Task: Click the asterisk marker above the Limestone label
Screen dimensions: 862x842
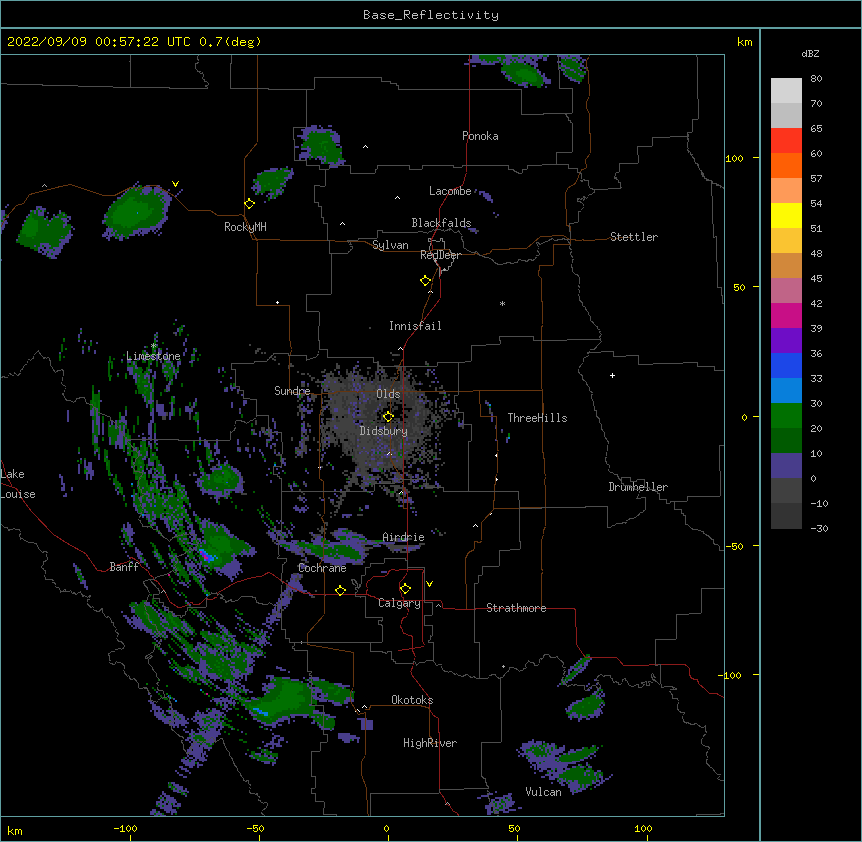Action: (154, 345)
